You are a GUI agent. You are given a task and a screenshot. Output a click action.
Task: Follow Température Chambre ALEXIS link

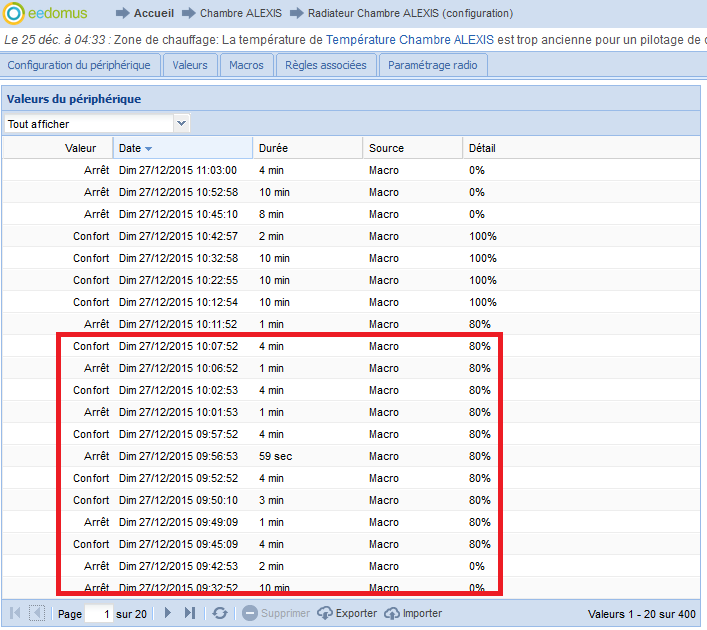point(410,40)
